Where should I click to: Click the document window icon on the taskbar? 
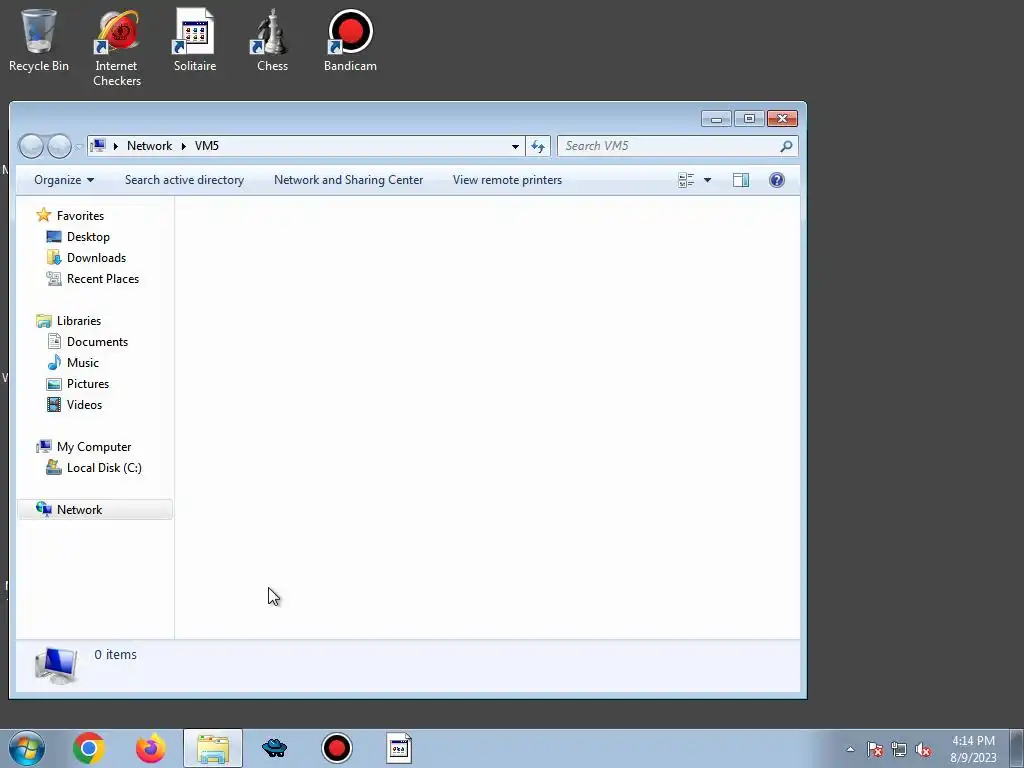pyautogui.click(x=399, y=748)
